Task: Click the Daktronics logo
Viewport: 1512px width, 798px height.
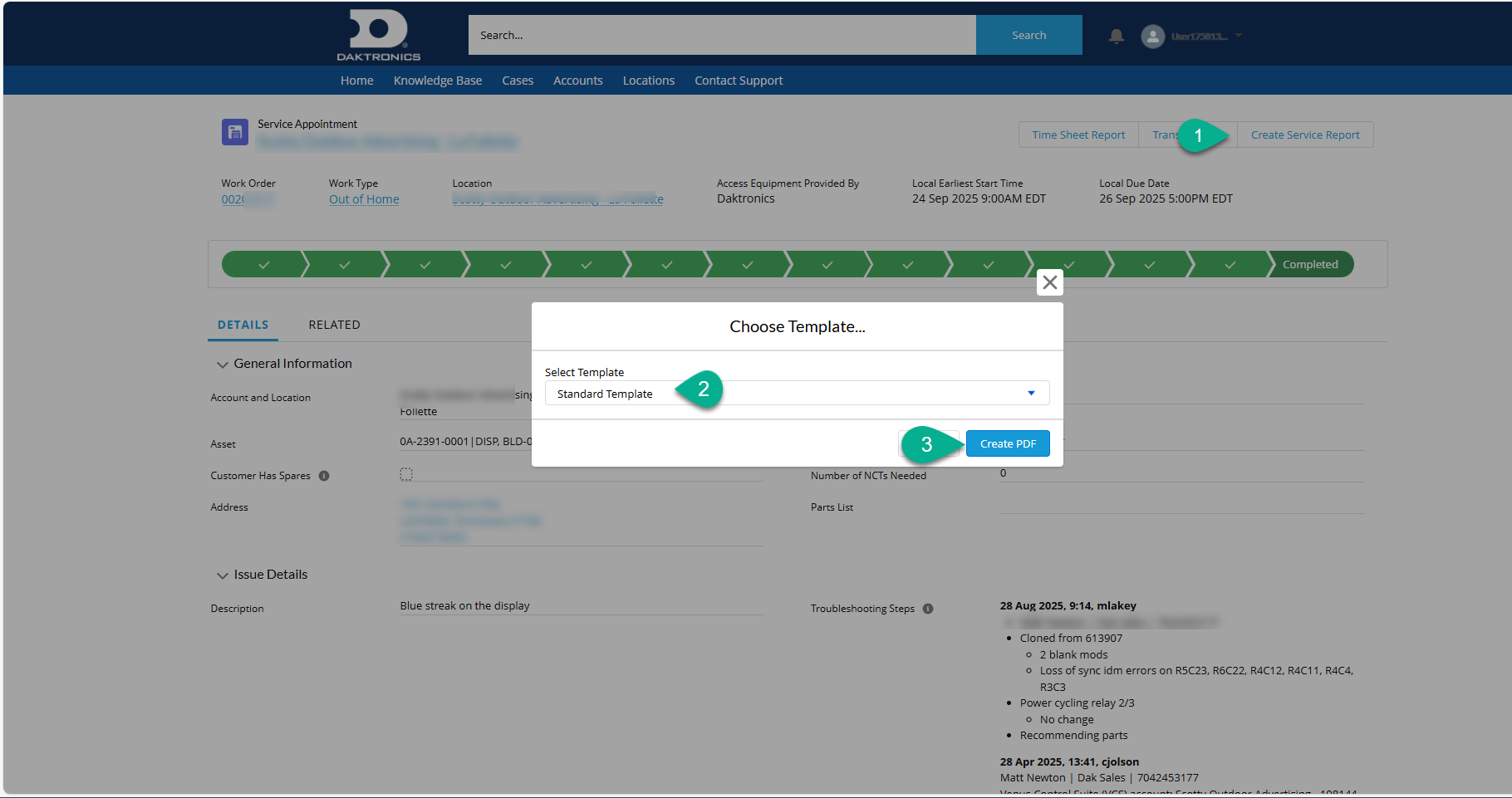Action: (x=378, y=35)
